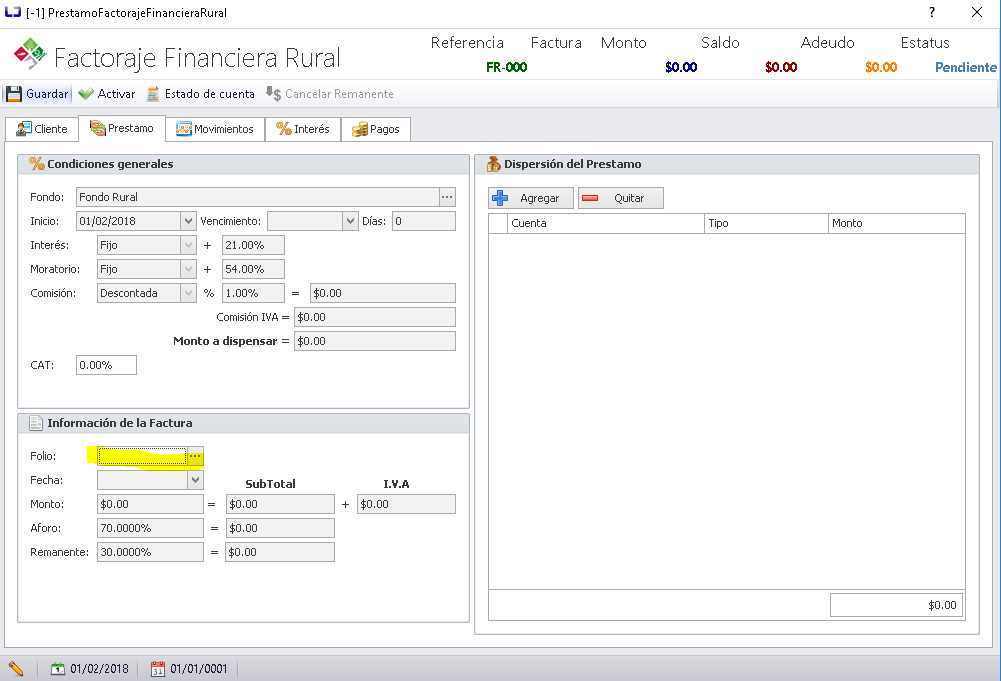Click Cancelar Remanente in toolbar
Viewport: 1001px width, 681px height.
(x=330, y=94)
